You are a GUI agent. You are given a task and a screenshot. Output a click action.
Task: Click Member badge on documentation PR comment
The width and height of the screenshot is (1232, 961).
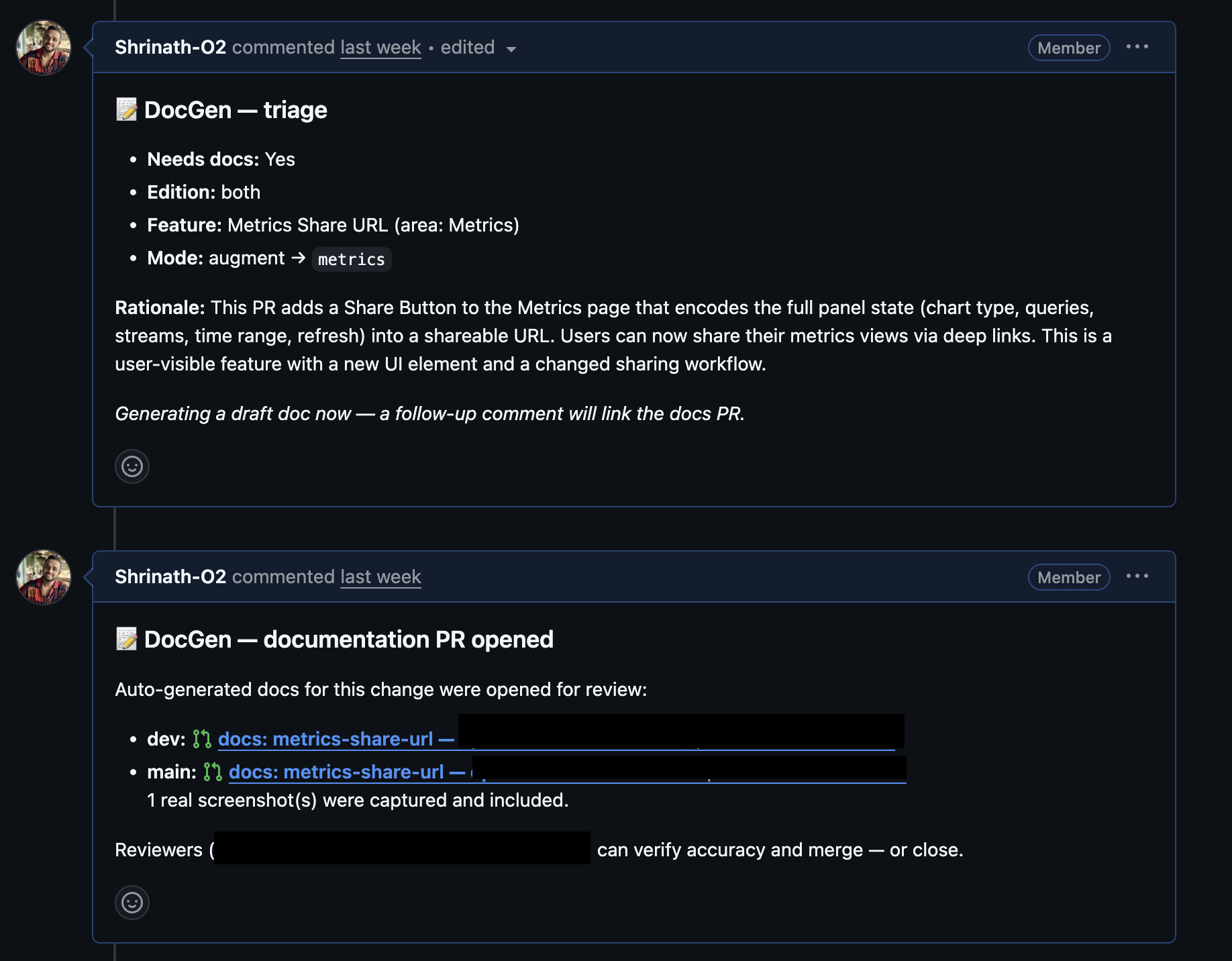pos(1069,577)
